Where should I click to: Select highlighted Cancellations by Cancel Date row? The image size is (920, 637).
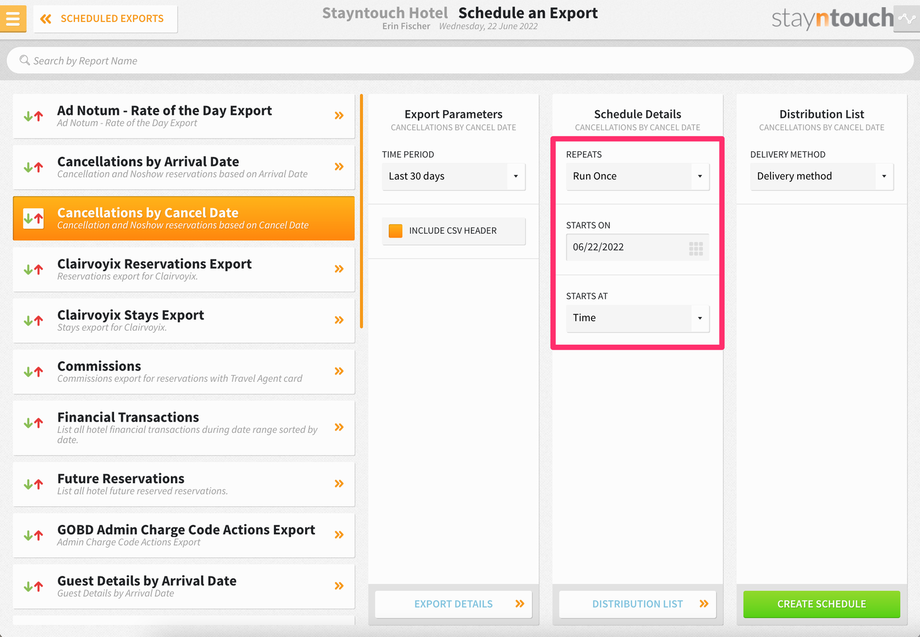(x=184, y=218)
